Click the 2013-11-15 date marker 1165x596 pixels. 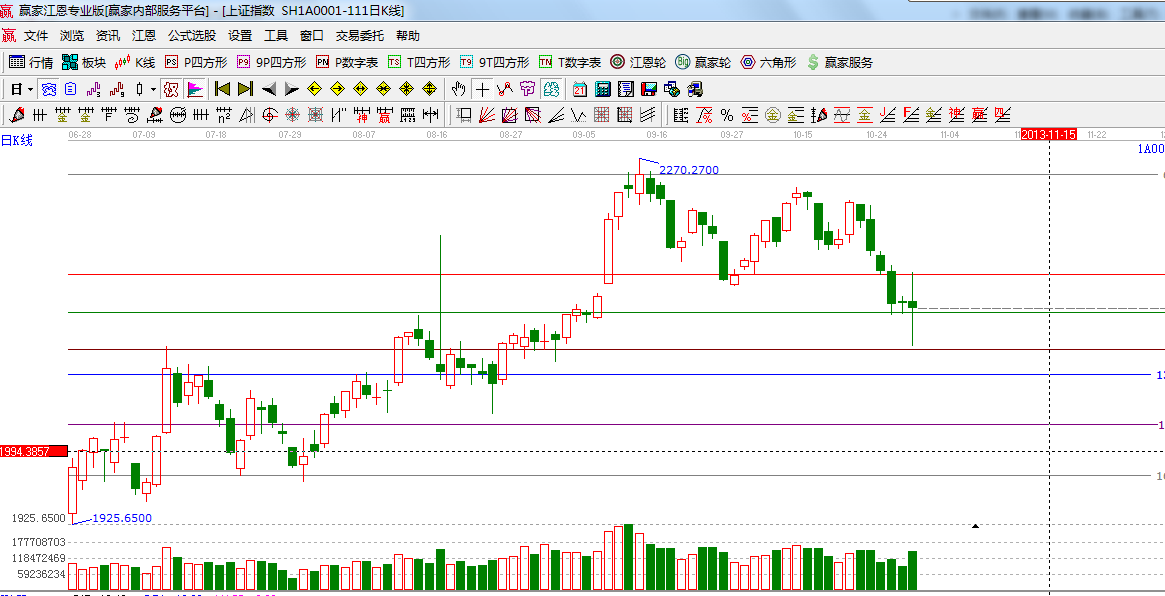point(1048,134)
